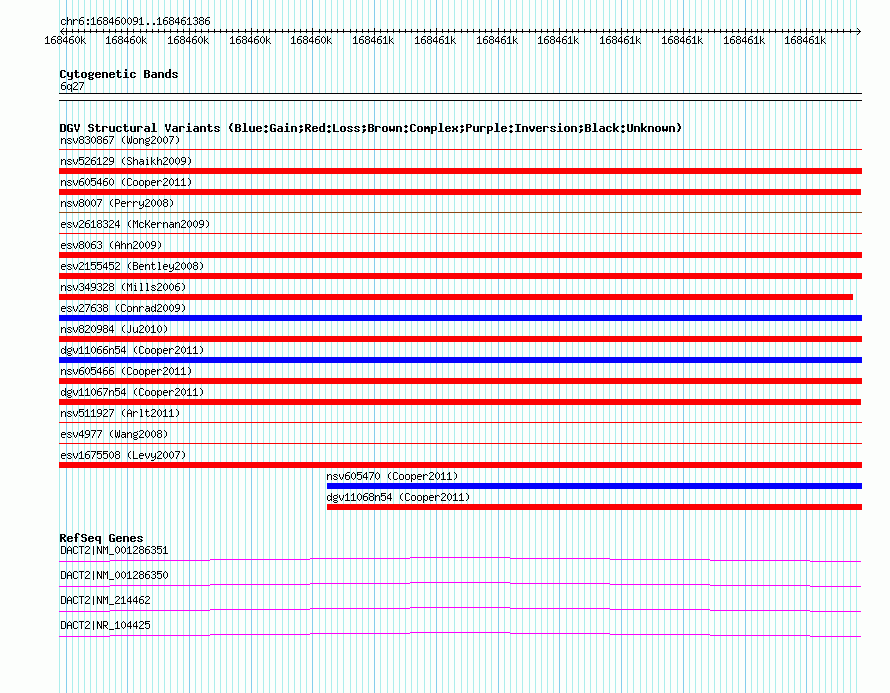Viewport: 890px width, 693px height.
Task: Click the right arrowhead of the coordinate ruler
Action: point(859,31)
